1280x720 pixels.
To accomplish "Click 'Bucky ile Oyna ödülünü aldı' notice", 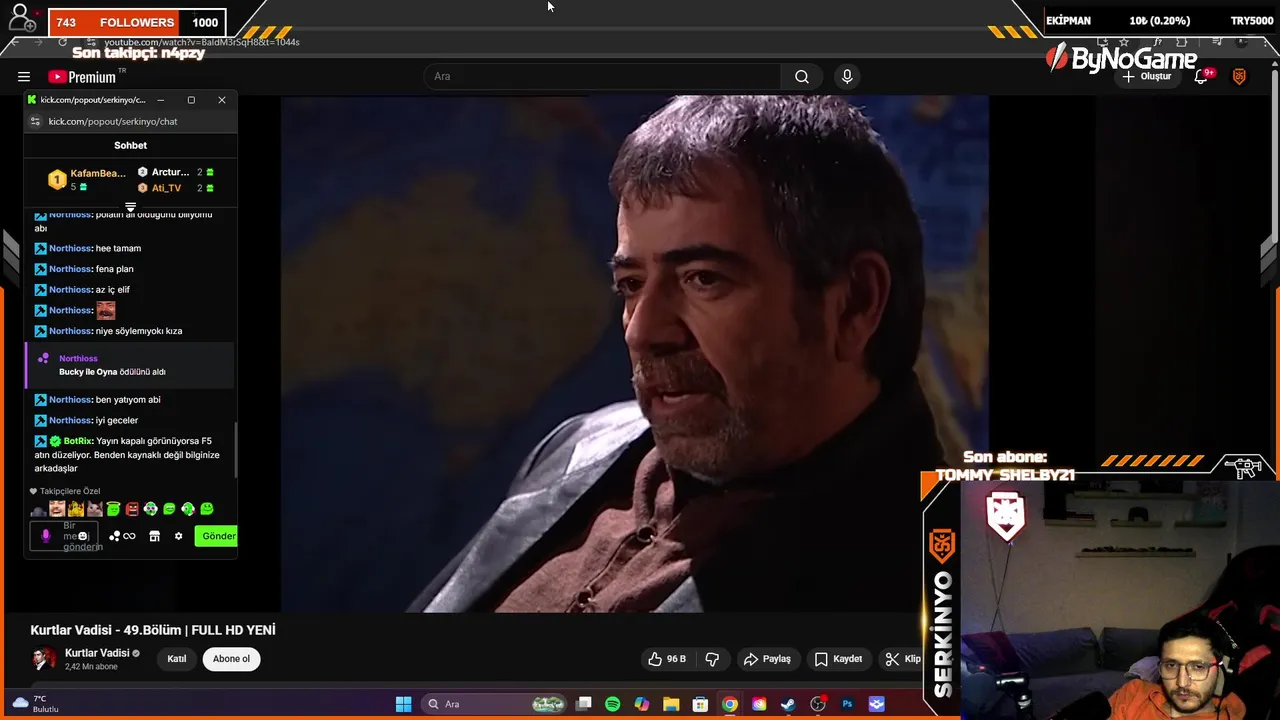I will (x=112, y=372).
